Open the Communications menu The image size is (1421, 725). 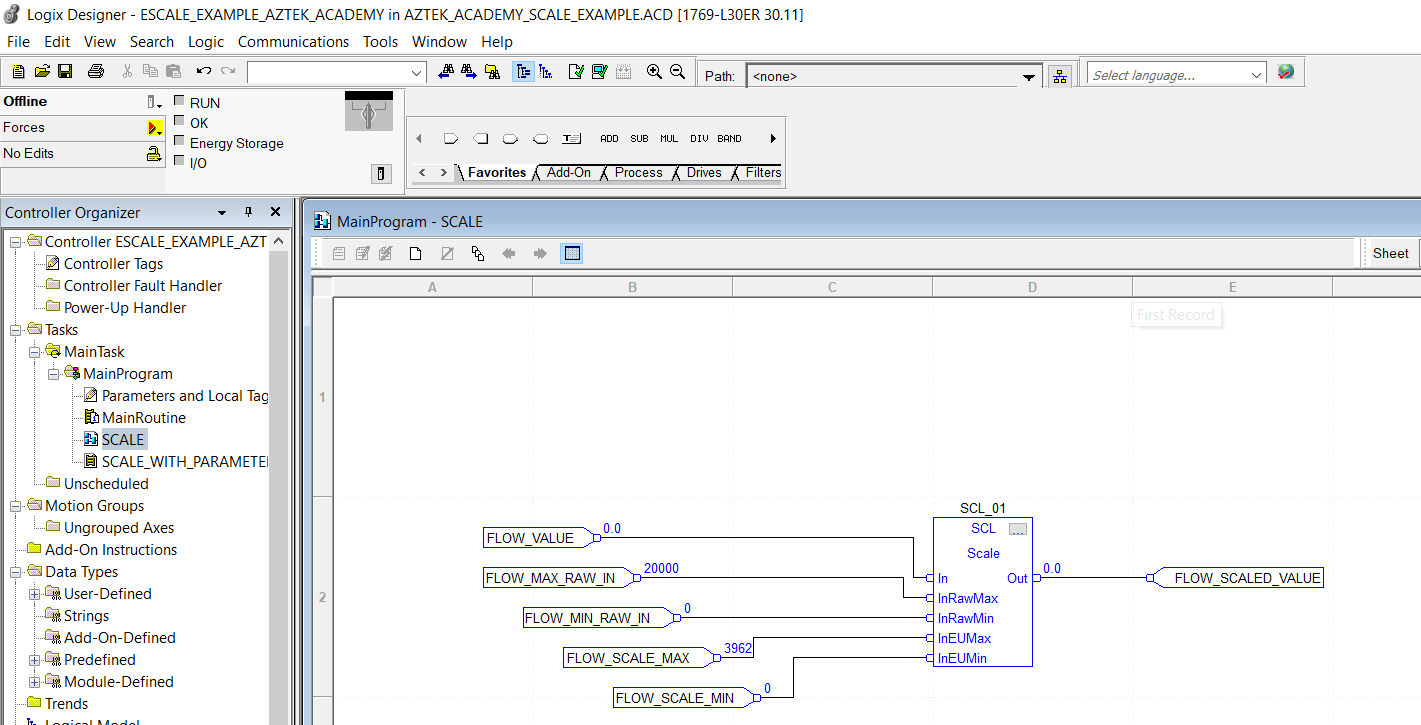pyautogui.click(x=293, y=42)
